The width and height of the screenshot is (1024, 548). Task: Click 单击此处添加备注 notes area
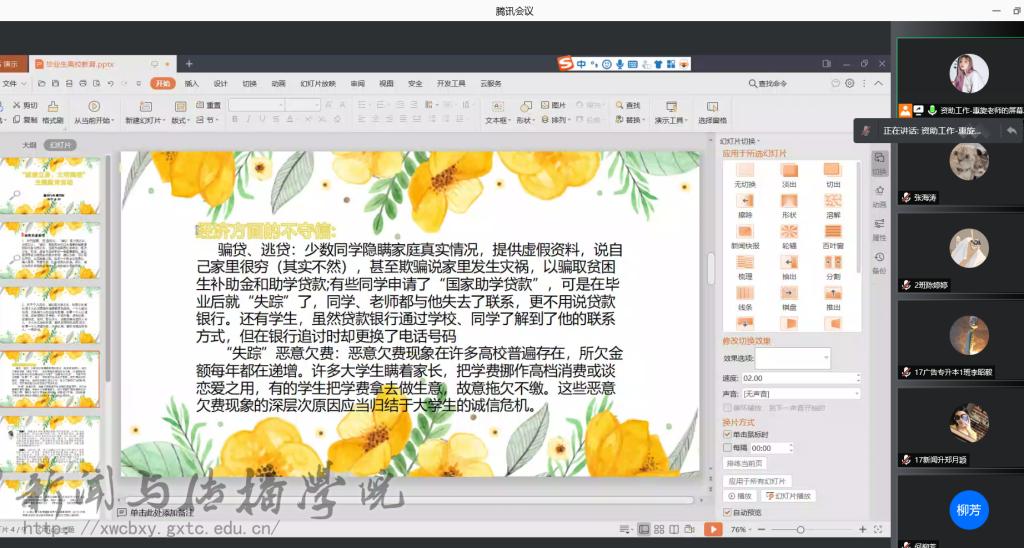[163, 513]
